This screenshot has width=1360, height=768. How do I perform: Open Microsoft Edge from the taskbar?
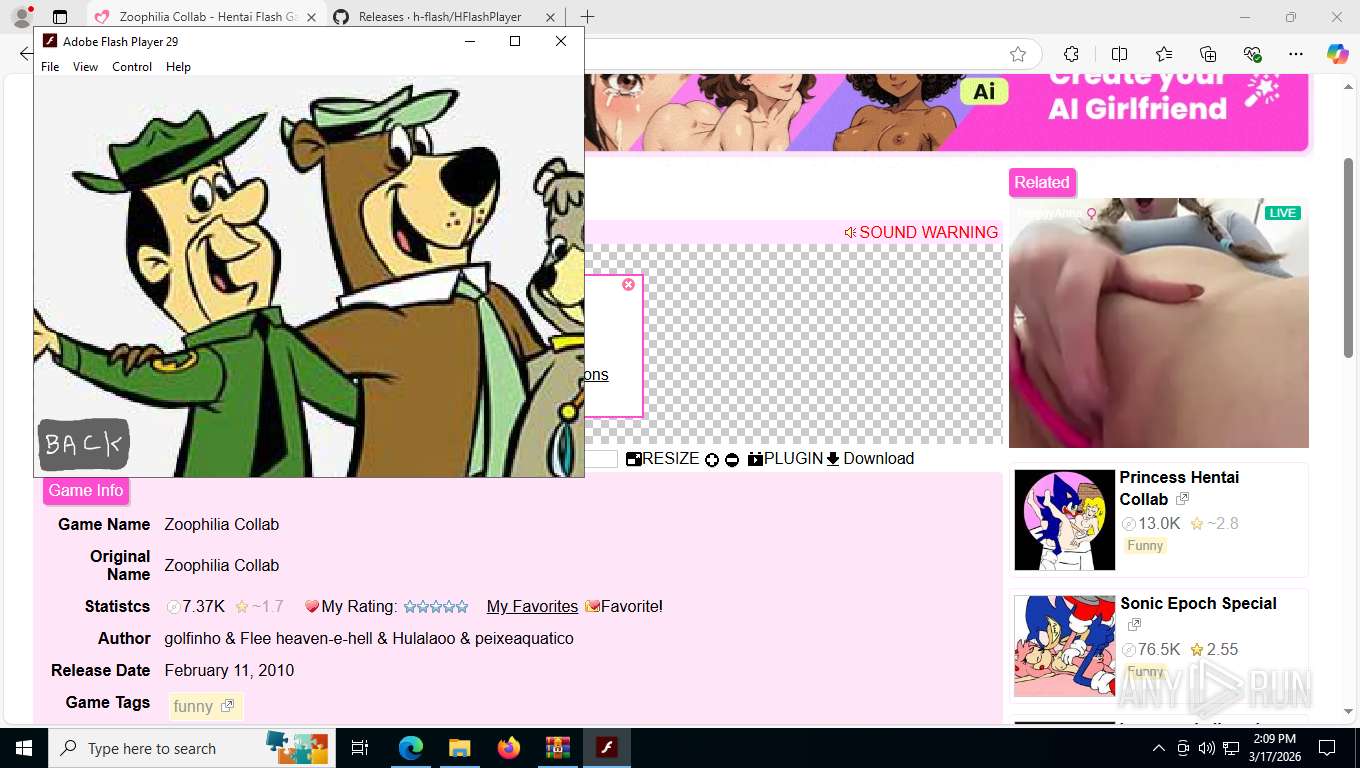click(x=411, y=748)
